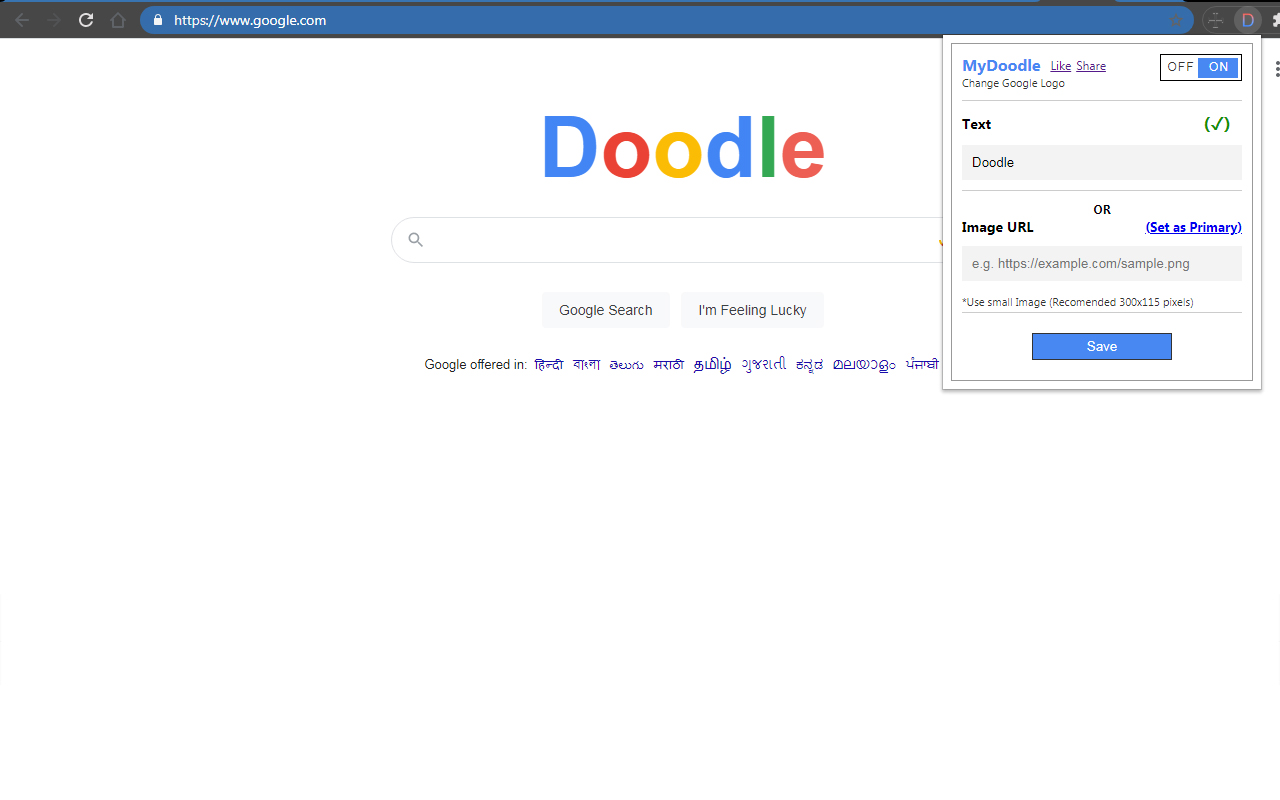Click the back navigation arrow
This screenshot has height=800, width=1280.
click(22, 19)
